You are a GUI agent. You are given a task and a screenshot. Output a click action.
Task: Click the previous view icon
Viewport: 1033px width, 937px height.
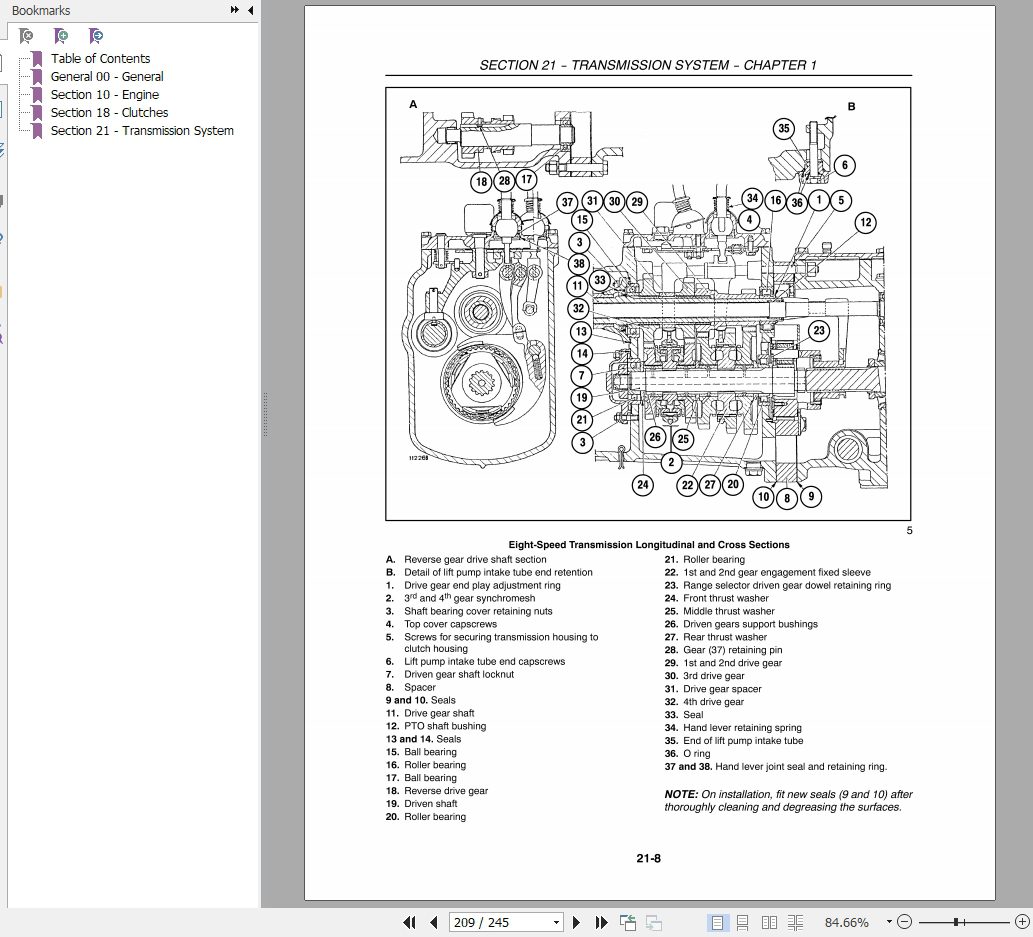tap(628, 923)
